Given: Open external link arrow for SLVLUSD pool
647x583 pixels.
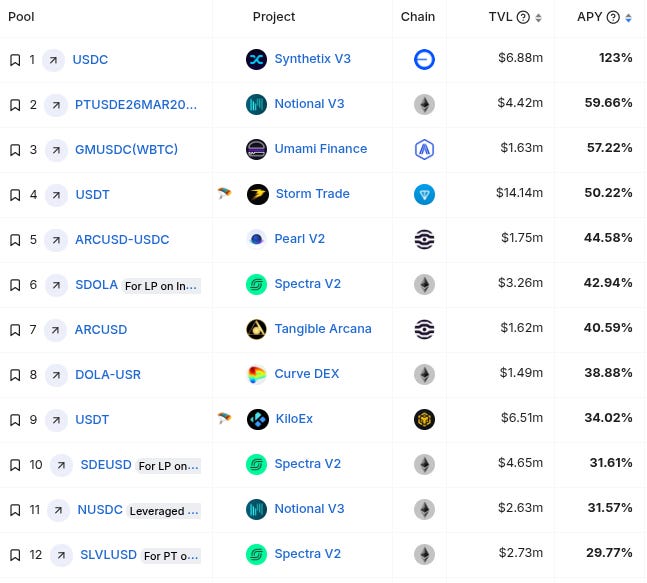Looking at the screenshot, I should pos(61,555).
